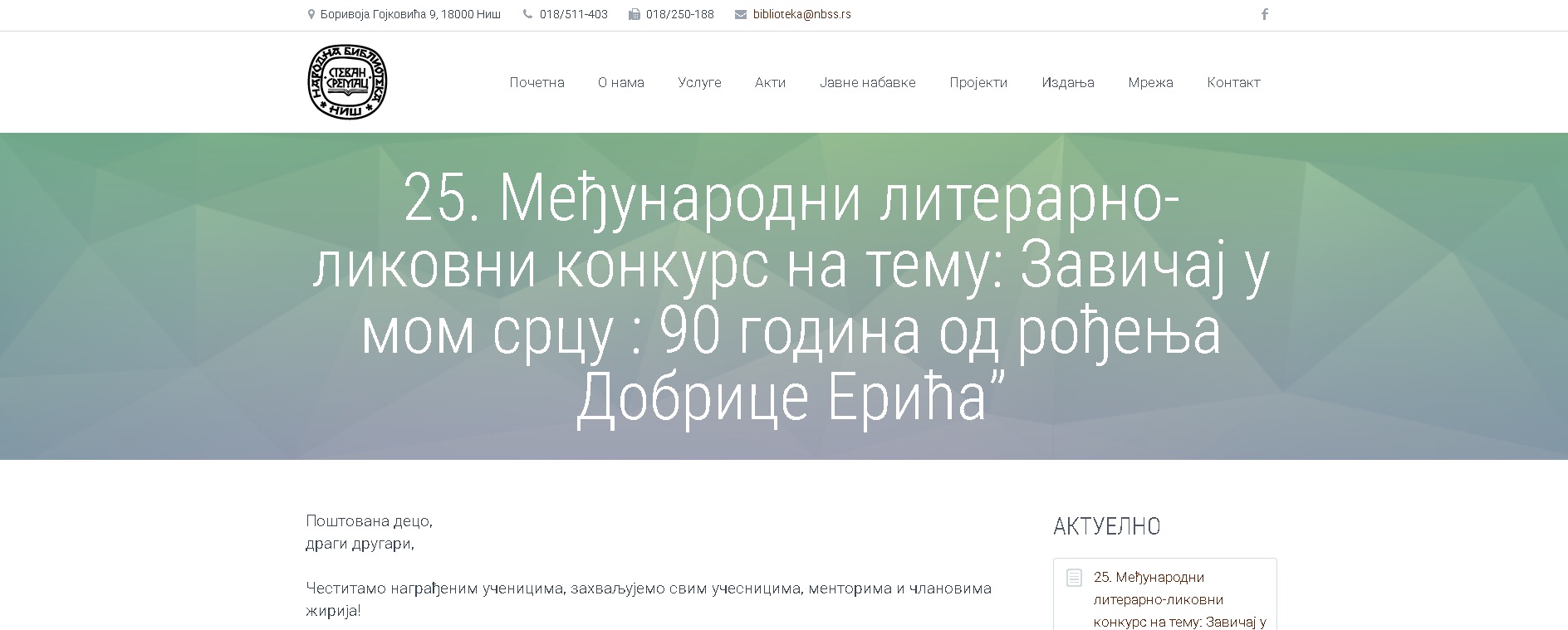Open the О нама menu

[x=620, y=82]
